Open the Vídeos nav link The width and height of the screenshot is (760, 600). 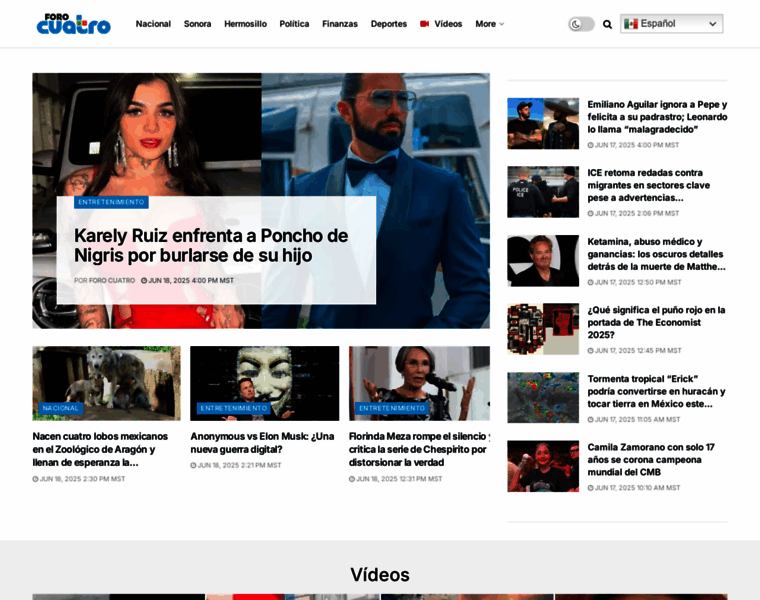(x=448, y=24)
